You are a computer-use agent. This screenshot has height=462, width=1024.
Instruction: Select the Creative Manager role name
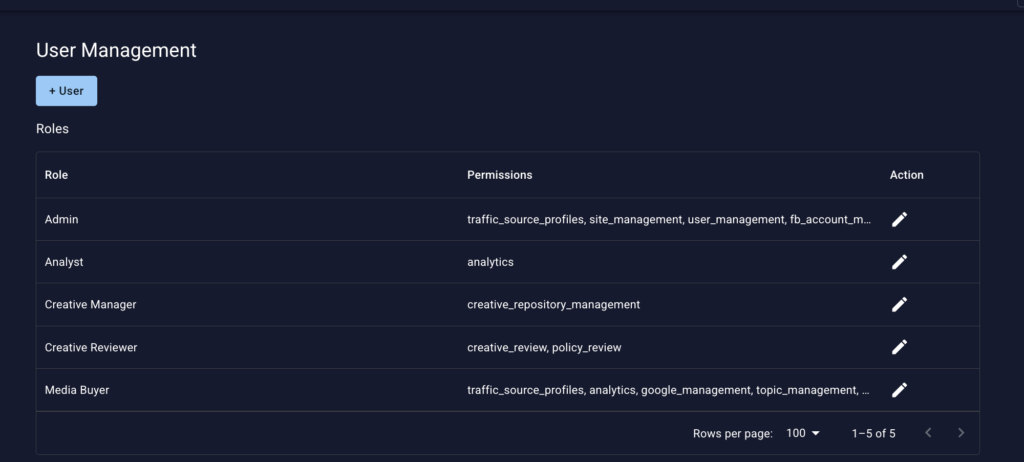point(90,305)
